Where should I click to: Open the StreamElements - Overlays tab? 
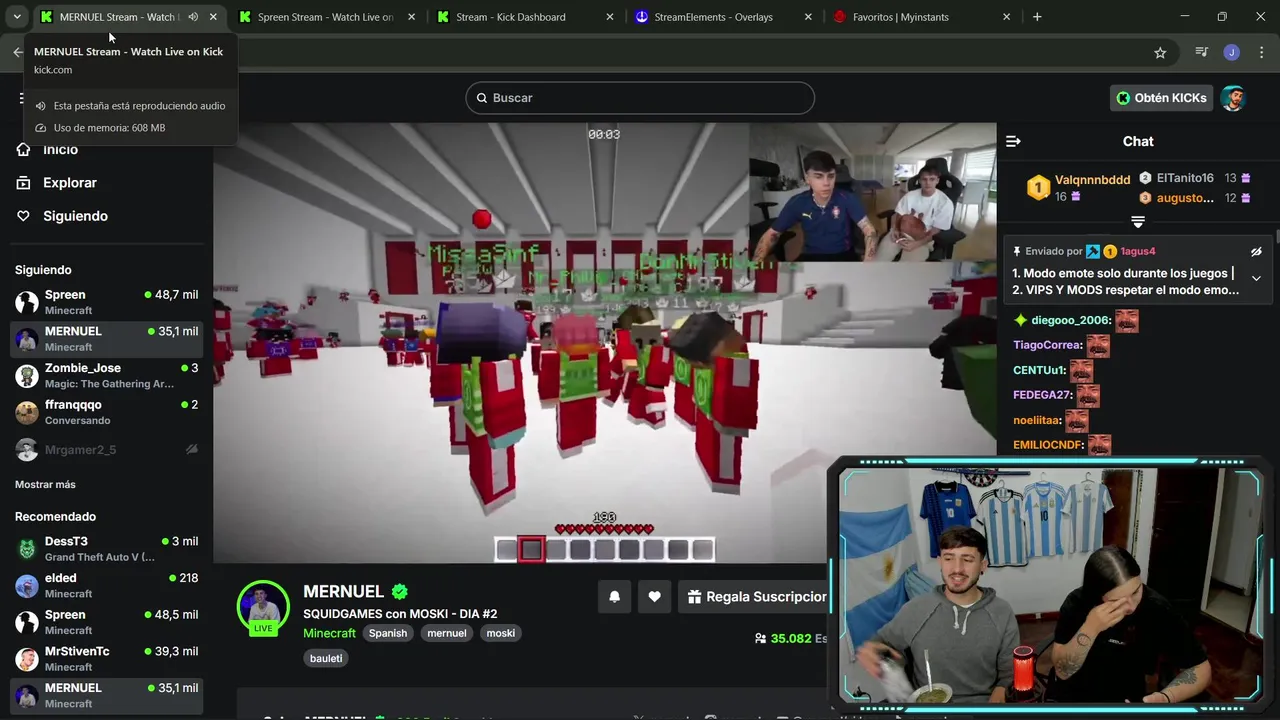coord(713,17)
